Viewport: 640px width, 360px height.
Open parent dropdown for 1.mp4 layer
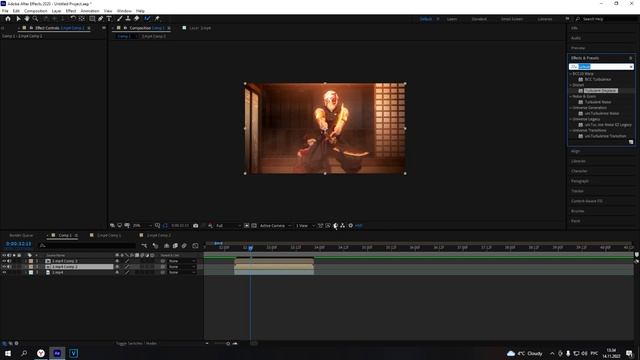pos(182,272)
